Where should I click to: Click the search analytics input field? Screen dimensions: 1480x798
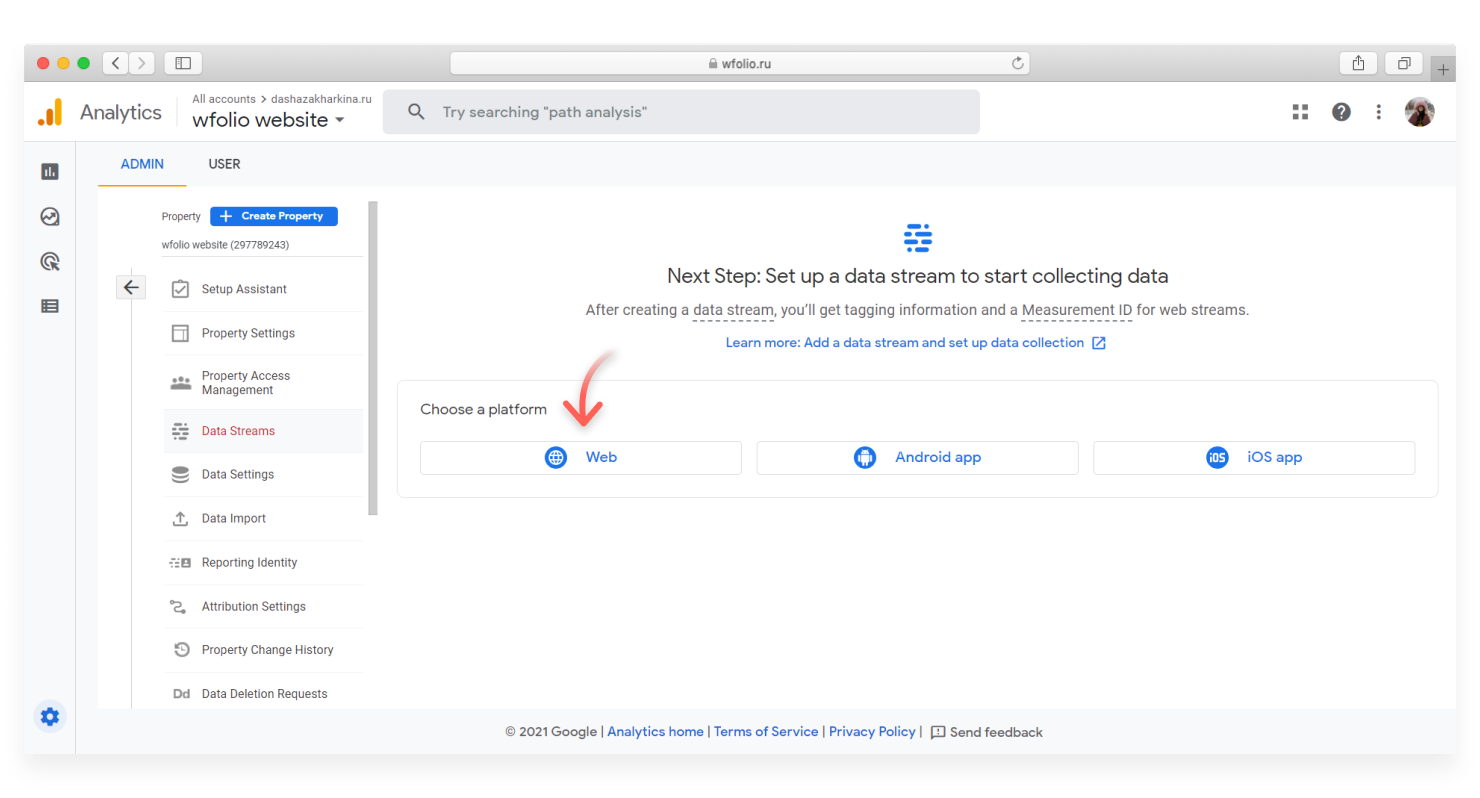pos(681,112)
